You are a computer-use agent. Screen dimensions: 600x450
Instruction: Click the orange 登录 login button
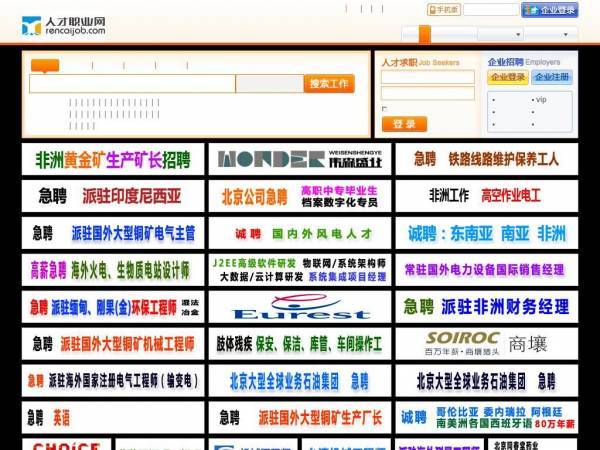click(x=404, y=124)
